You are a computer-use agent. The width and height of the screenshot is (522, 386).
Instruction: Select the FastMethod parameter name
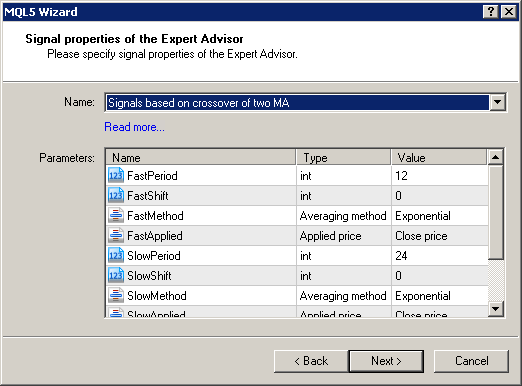(x=155, y=216)
